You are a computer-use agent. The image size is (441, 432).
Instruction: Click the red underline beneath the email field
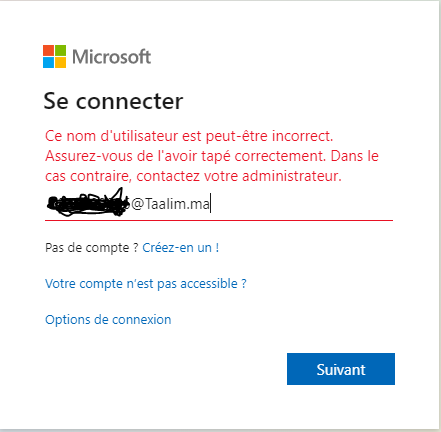click(x=219, y=220)
